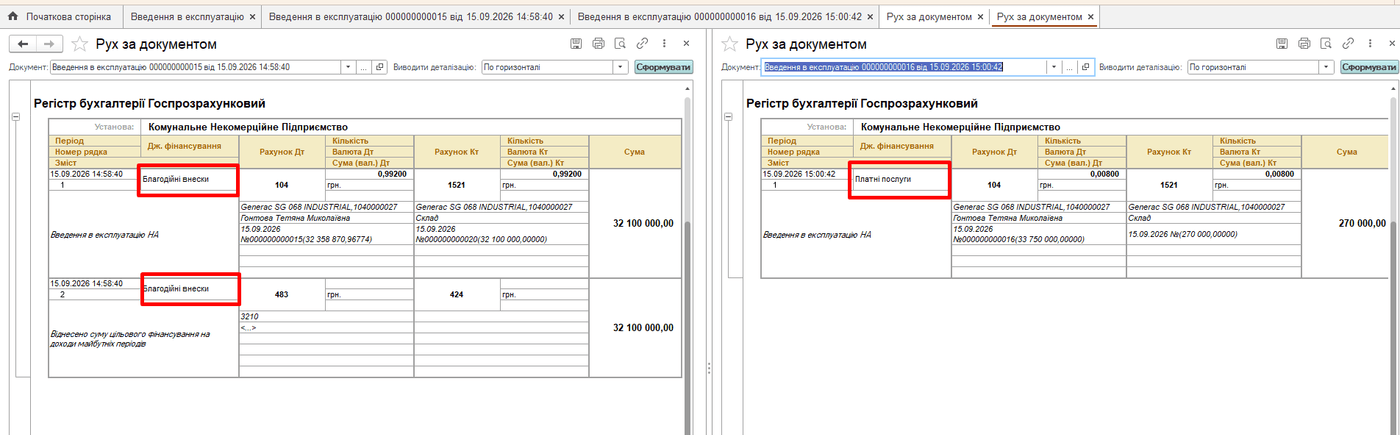Screen dimensions: 1400x435
Task: Close the Введення в експлуатацію 000000000015 tab
Action: pyautogui.click(x=560, y=17)
